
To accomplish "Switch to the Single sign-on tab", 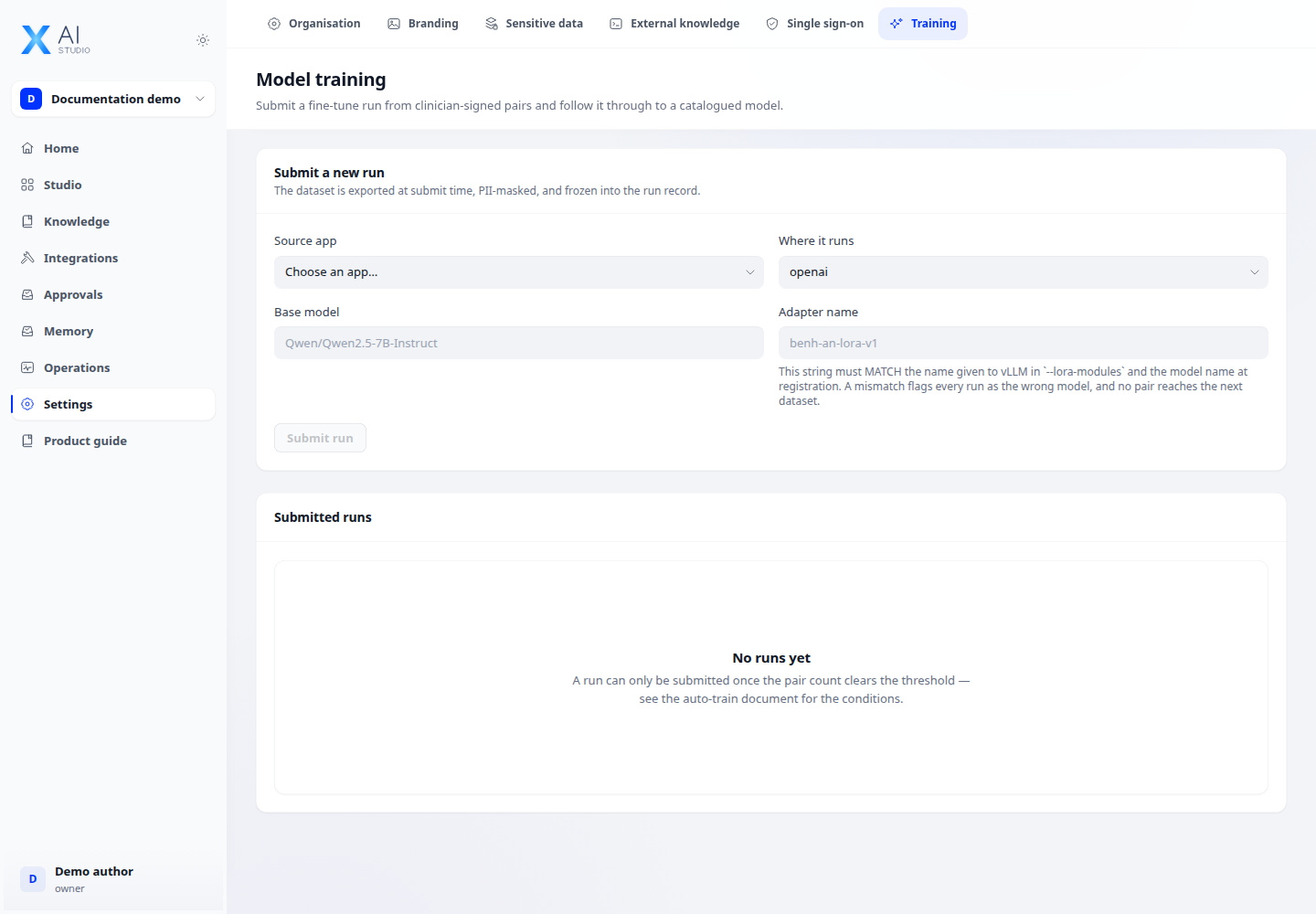I will [814, 24].
